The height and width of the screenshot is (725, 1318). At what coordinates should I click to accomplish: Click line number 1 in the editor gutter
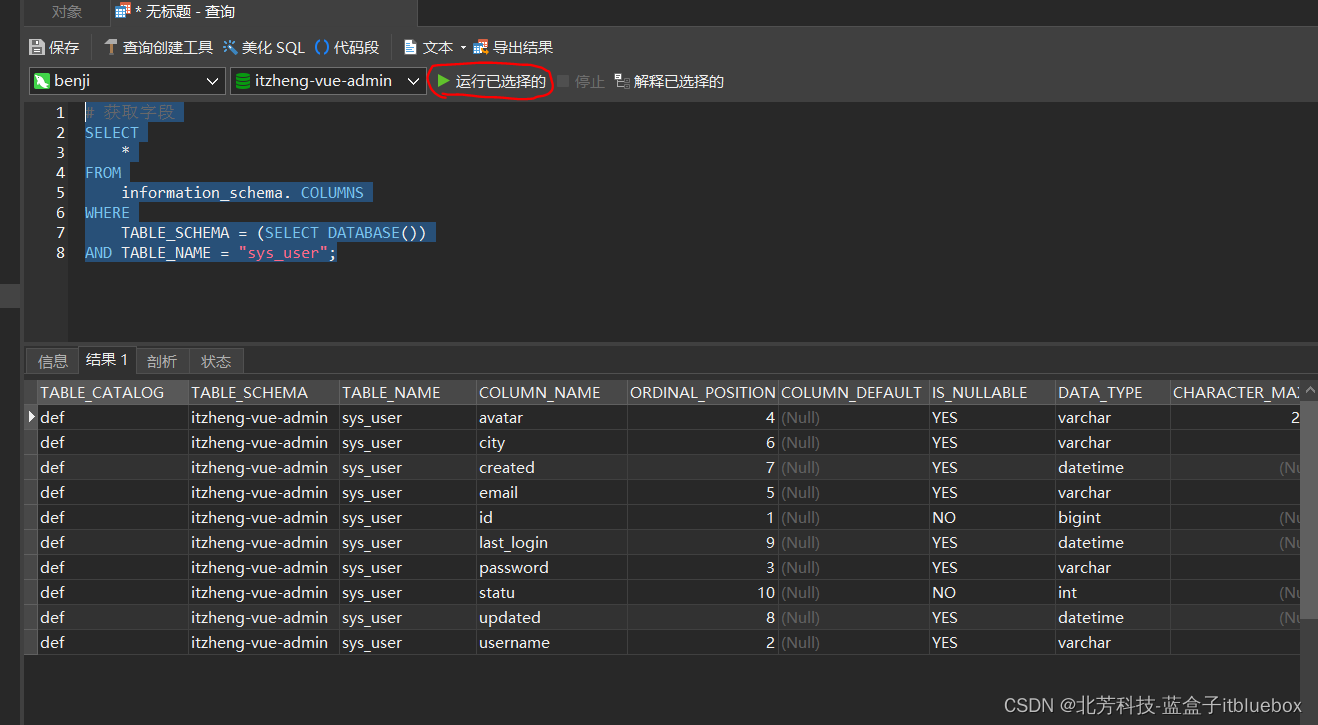(x=60, y=112)
